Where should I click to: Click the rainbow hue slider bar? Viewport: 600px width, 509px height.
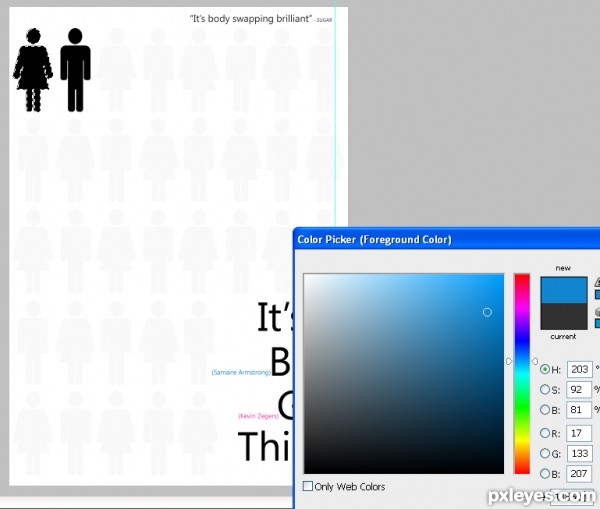click(522, 374)
